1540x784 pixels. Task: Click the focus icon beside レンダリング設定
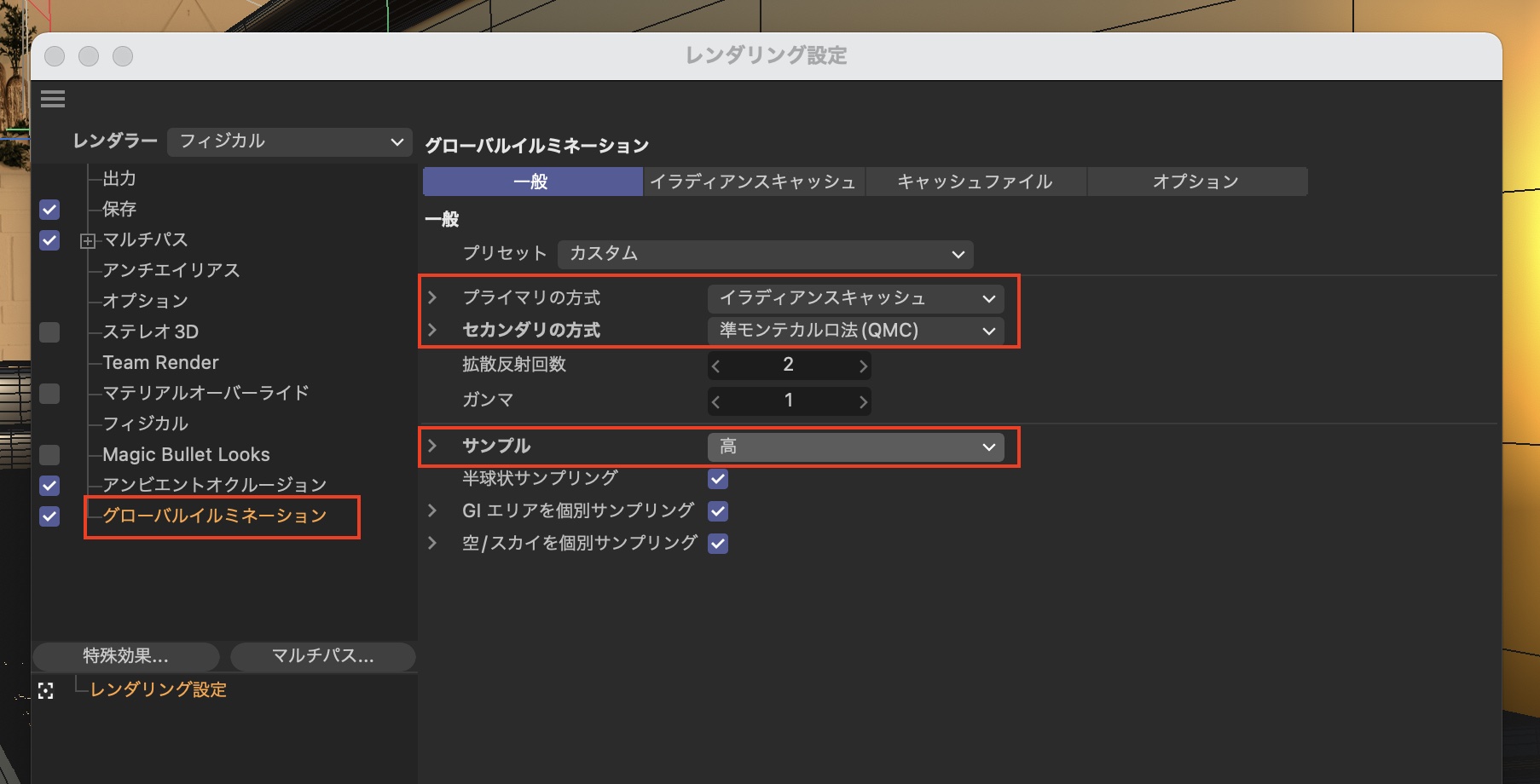46,691
